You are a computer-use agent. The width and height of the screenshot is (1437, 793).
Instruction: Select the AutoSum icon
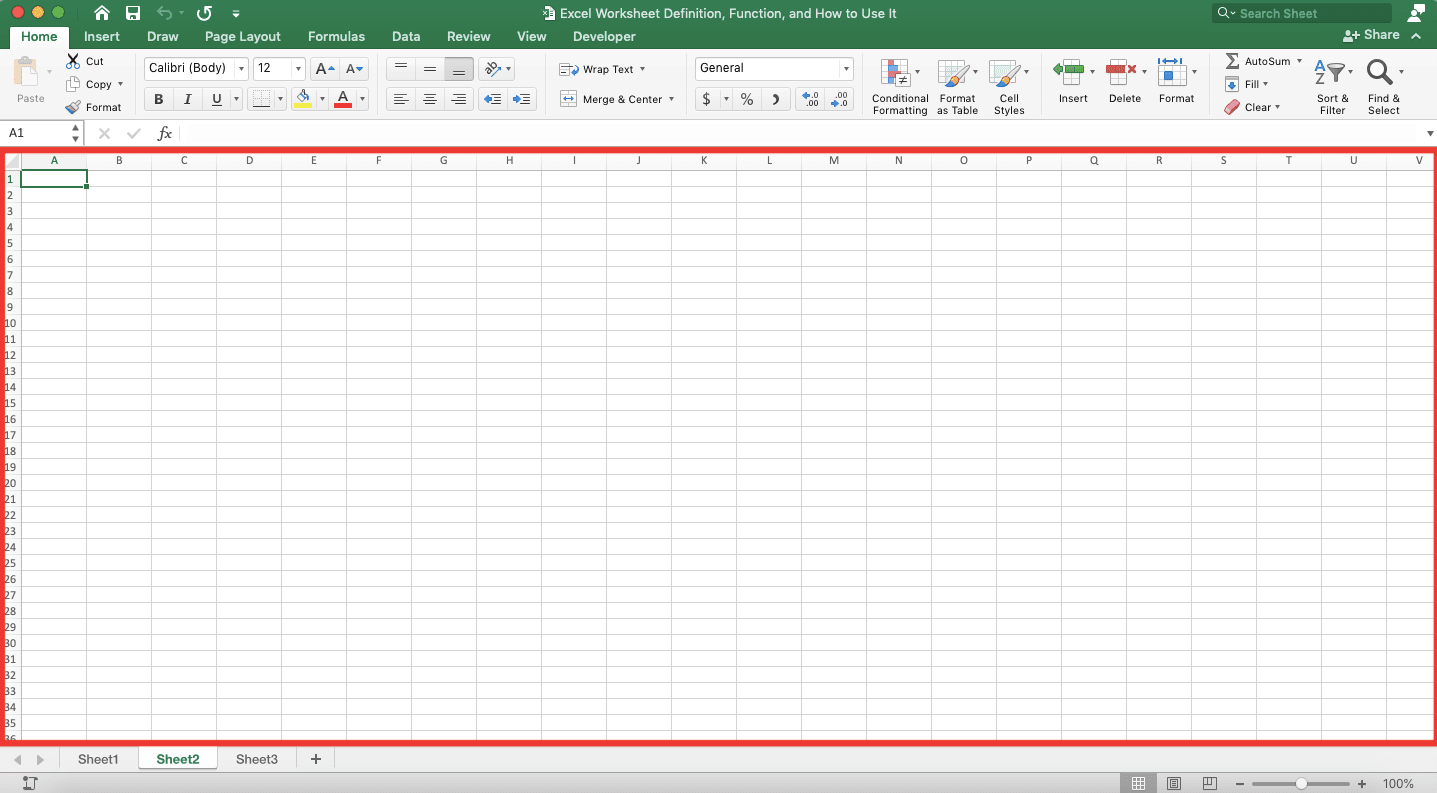tap(1232, 60)
